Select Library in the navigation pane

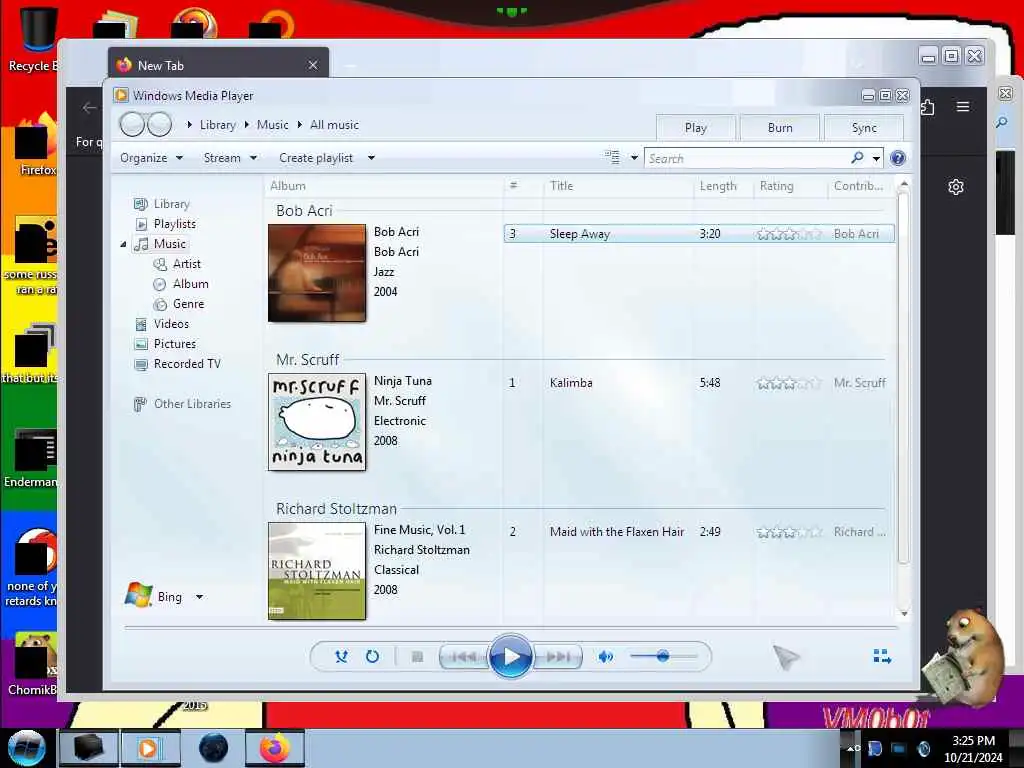click(171, 204)
